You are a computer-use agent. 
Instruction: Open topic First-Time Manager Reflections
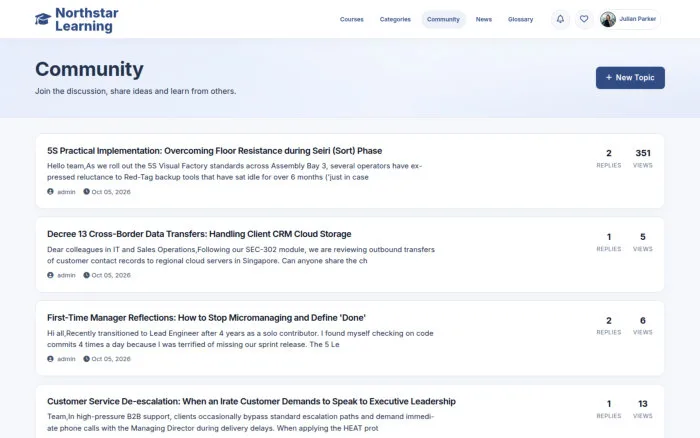point(206,318)
